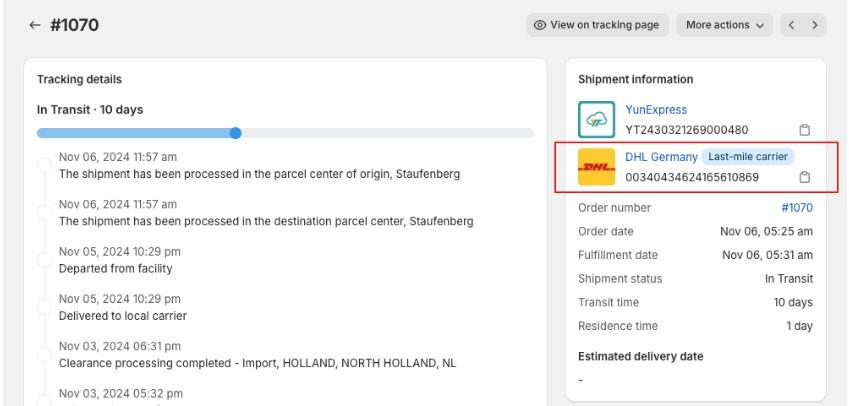The height and width of the screenshot is (406, 849).
Task: Click View on tracking page button
Action: 597,25
